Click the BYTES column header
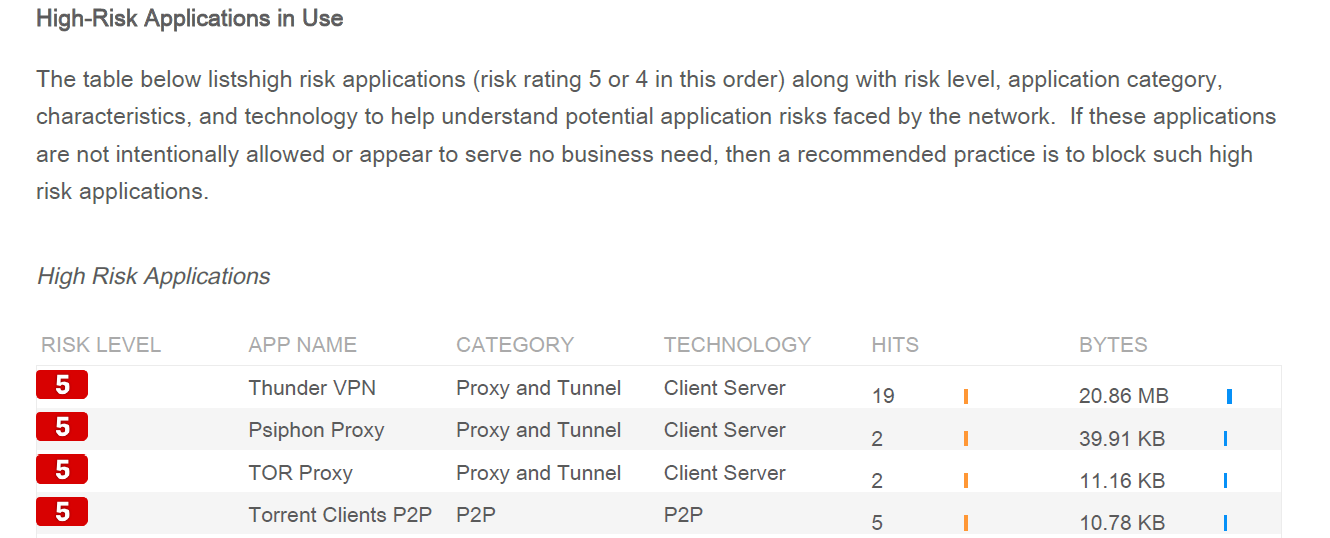 click(1113, 345)
